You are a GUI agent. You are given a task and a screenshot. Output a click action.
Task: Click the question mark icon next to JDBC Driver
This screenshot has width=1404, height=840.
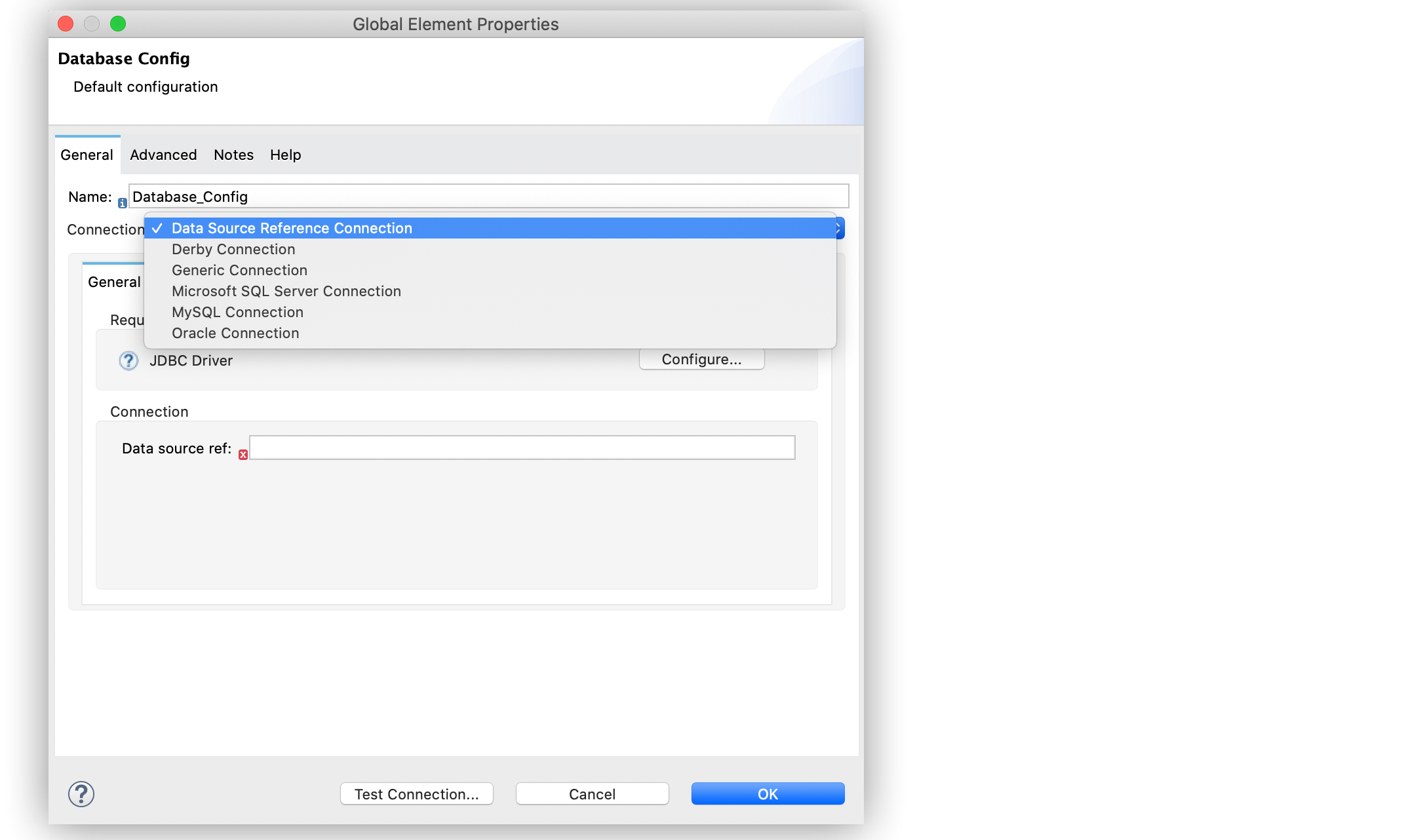[x=128, y=360]
